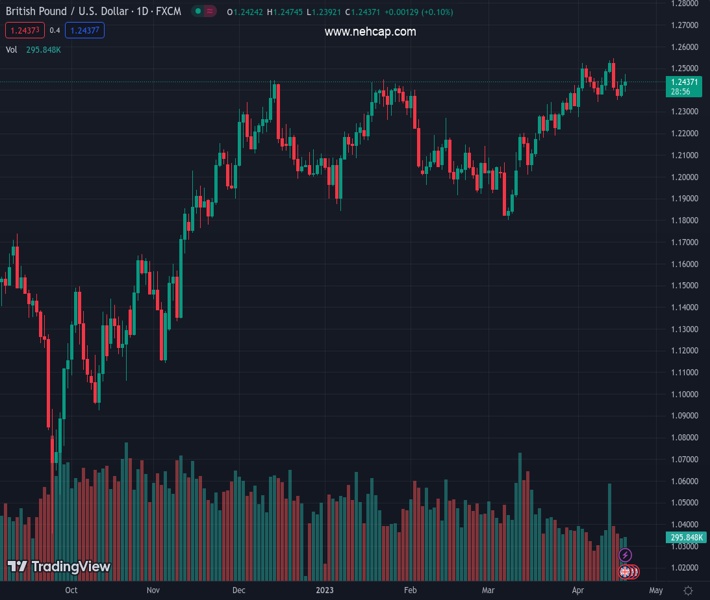Click the Dec label on the time axis

[x=239, y=591]
